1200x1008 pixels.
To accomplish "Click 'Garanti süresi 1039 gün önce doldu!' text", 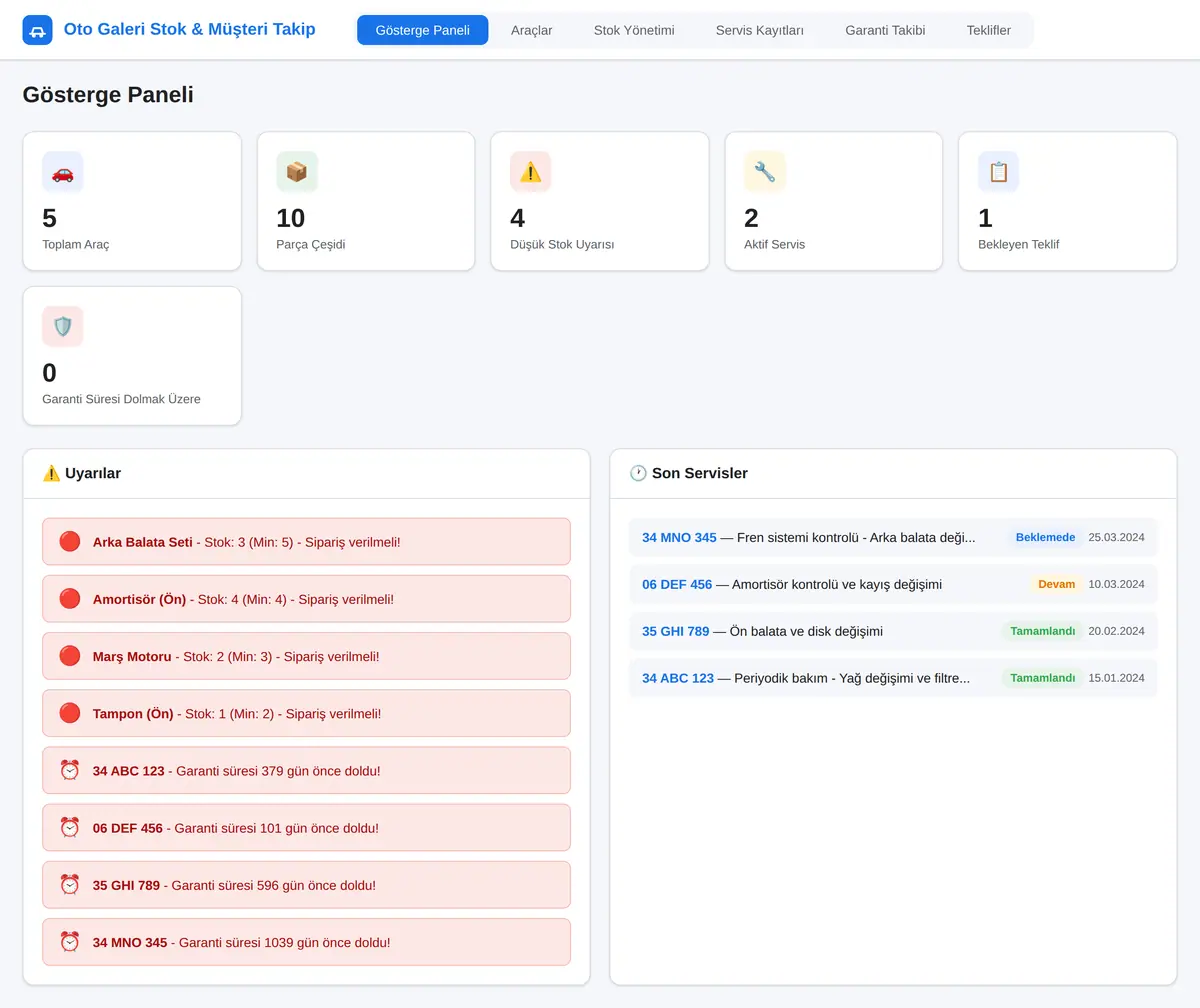I will point(284,942).
